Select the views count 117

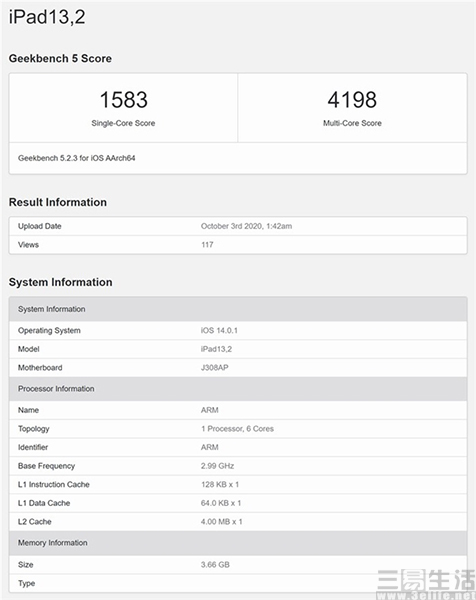(x=207, y=245)
